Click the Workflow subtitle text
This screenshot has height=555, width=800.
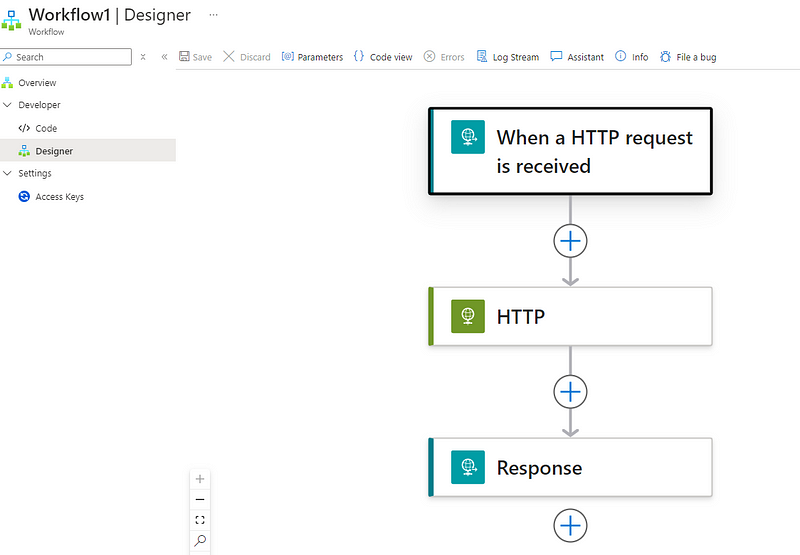[46, 32]
